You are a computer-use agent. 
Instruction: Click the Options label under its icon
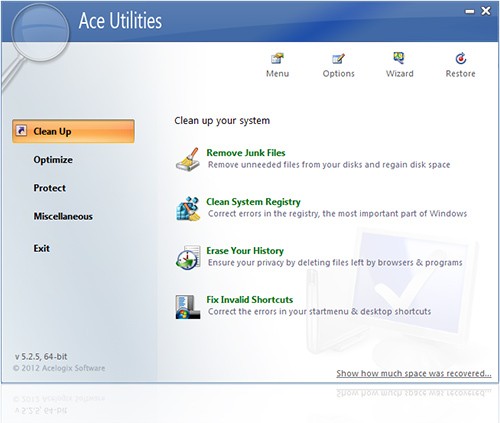point(338,74)
